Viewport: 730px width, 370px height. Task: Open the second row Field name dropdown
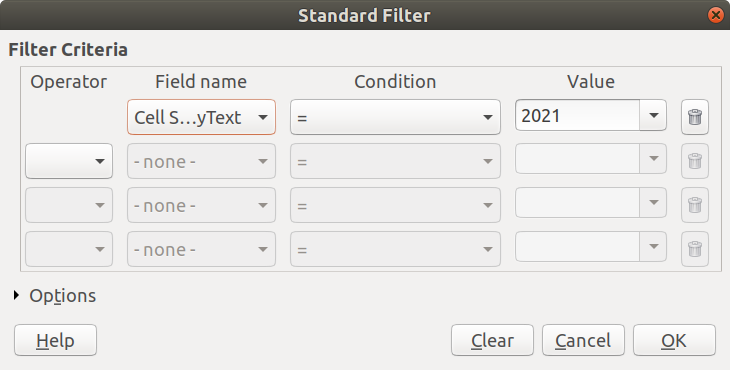click(x=201, y=161)
